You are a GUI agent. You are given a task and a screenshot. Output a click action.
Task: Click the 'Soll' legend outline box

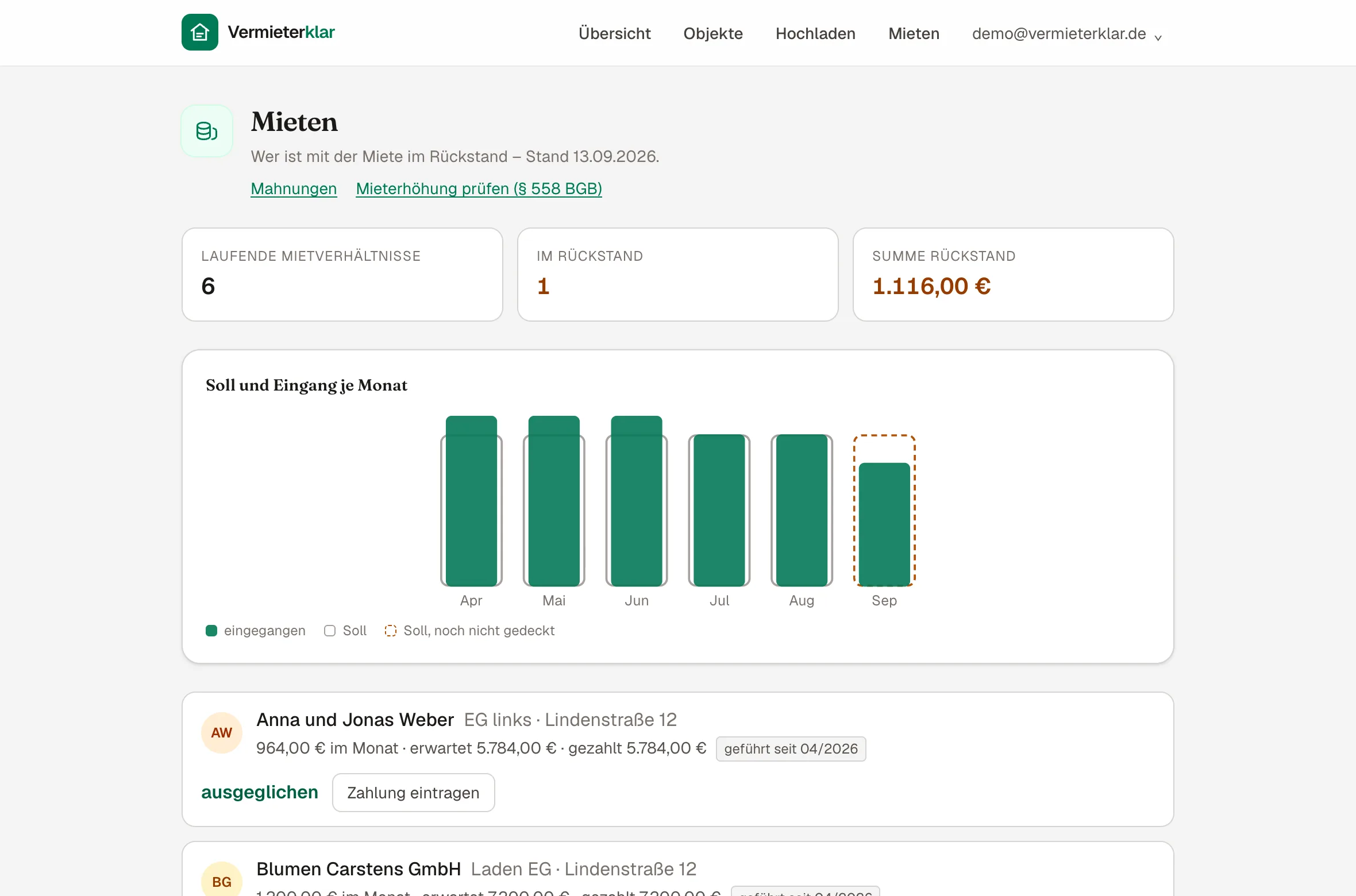click(x=330, y=631)
